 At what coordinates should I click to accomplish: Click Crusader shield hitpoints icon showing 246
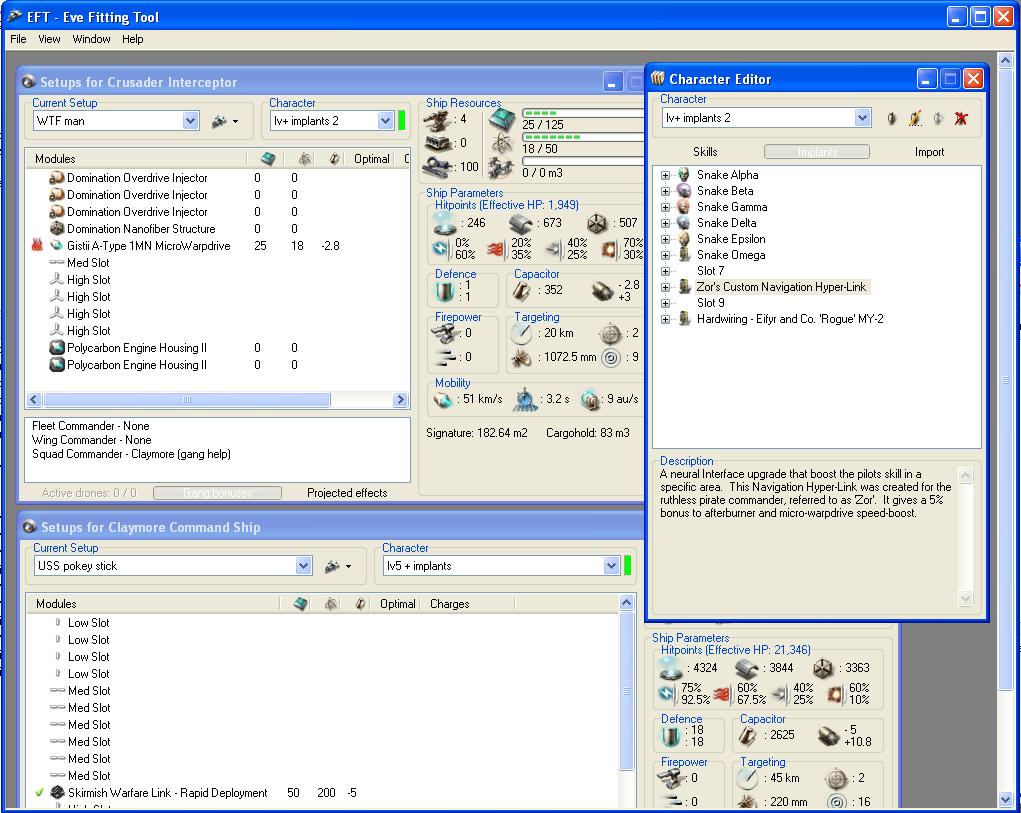click(x=445, y=223)
